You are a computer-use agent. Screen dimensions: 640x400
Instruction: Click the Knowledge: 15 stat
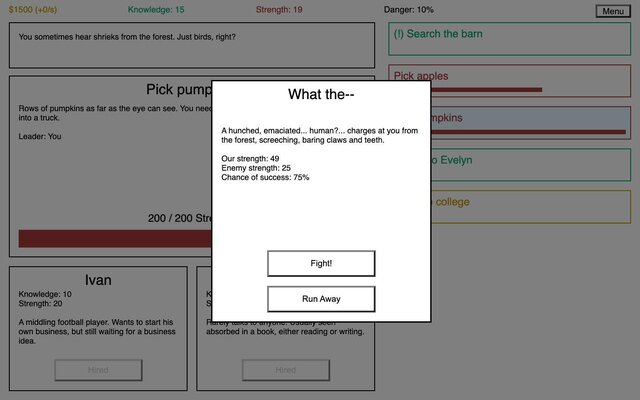(156, 10)
